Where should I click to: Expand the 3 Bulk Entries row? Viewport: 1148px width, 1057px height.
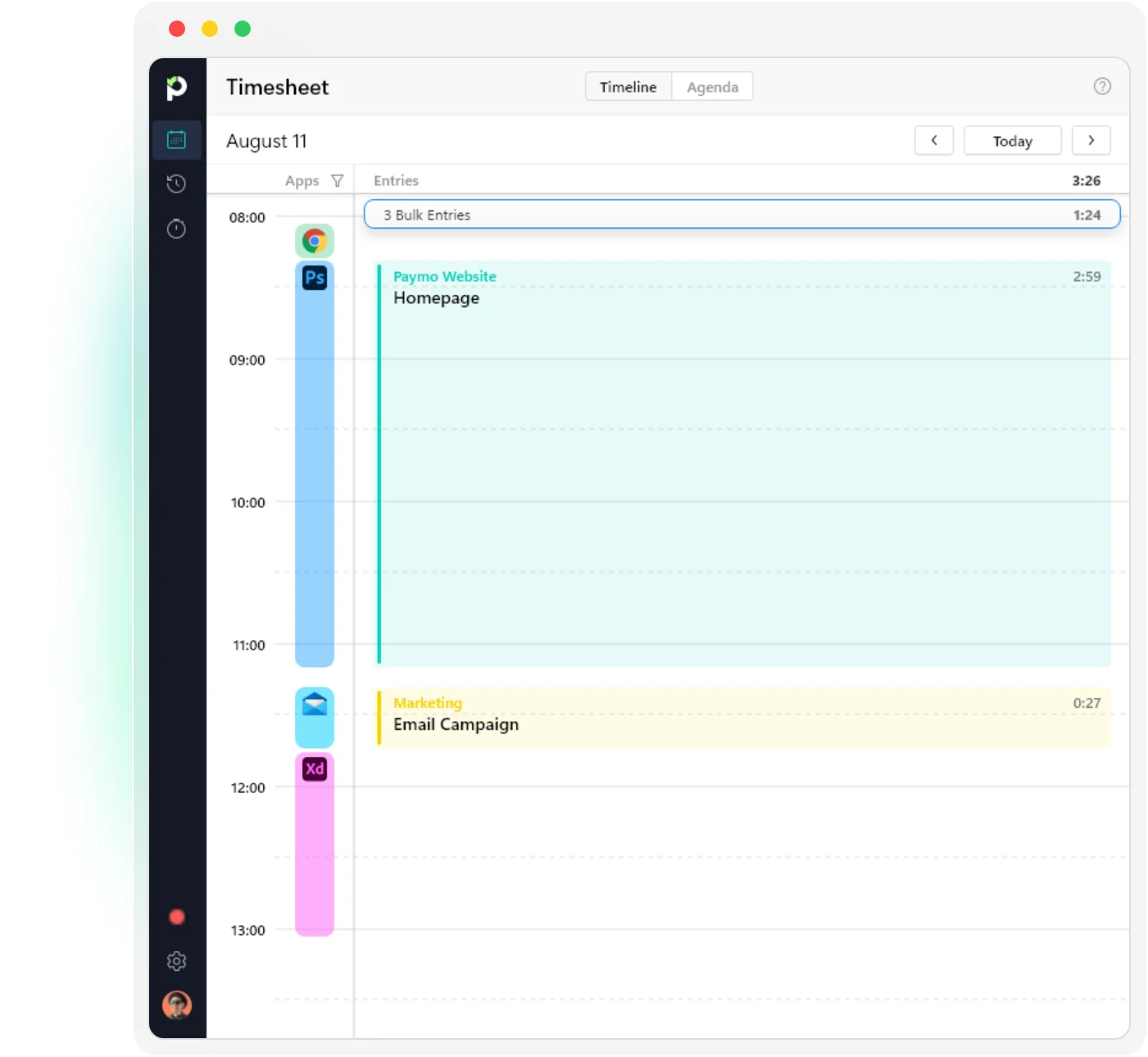coord(742,215)
